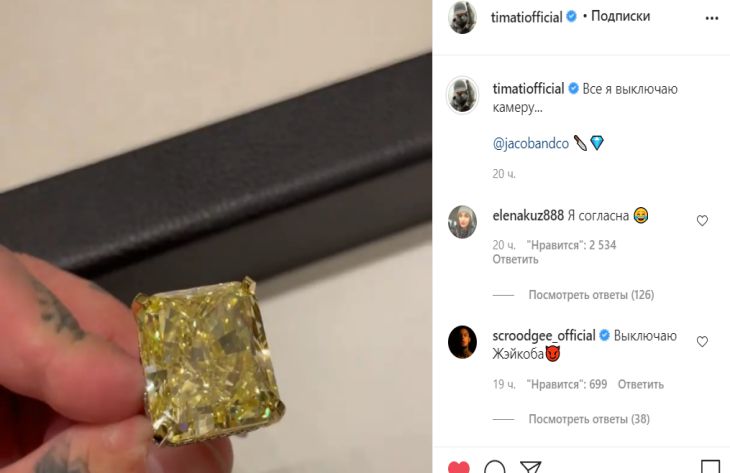
Task: Toggle the red heart like on post
Action: pos(459,467)
